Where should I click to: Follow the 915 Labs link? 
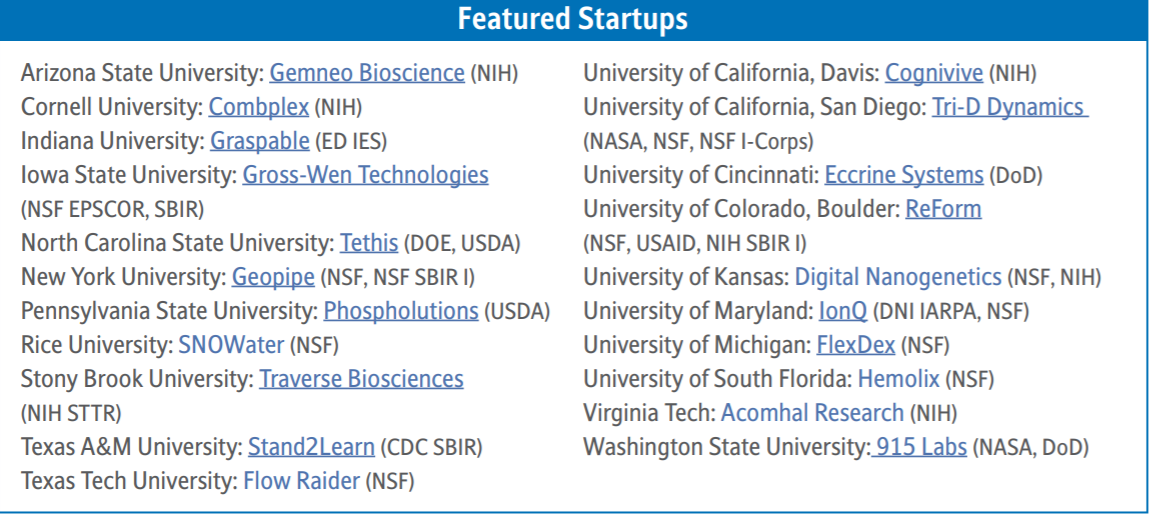[x=919, y=447]
